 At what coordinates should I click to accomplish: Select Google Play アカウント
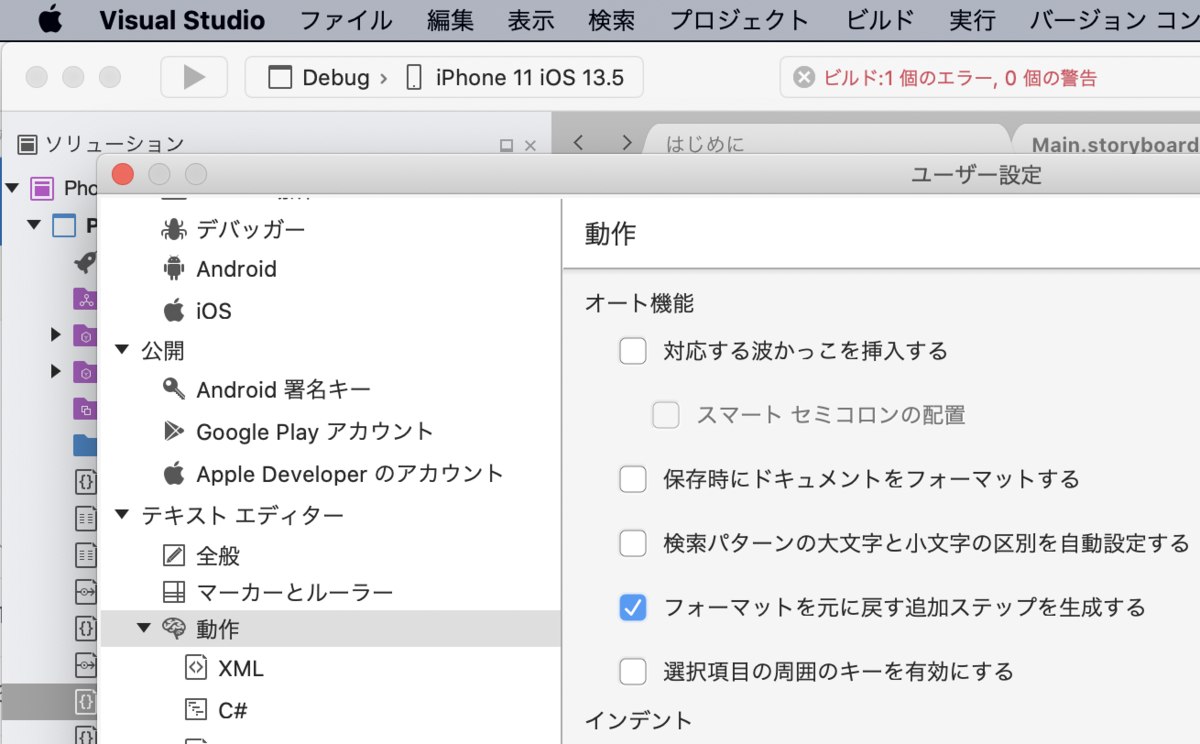click(x=315, y=432)
